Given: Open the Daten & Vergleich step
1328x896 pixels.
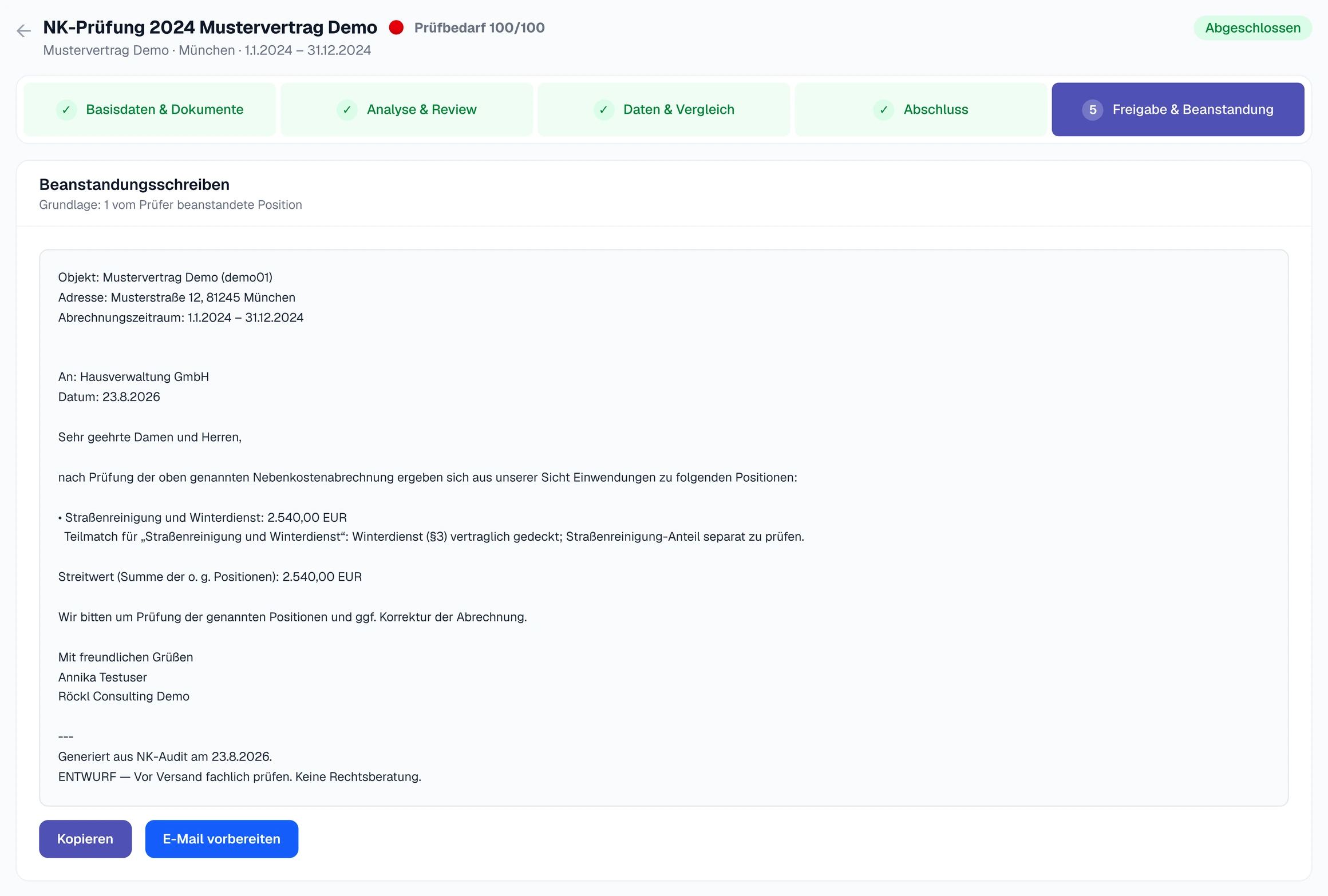Looking at the screenshot, I should 664,109.
